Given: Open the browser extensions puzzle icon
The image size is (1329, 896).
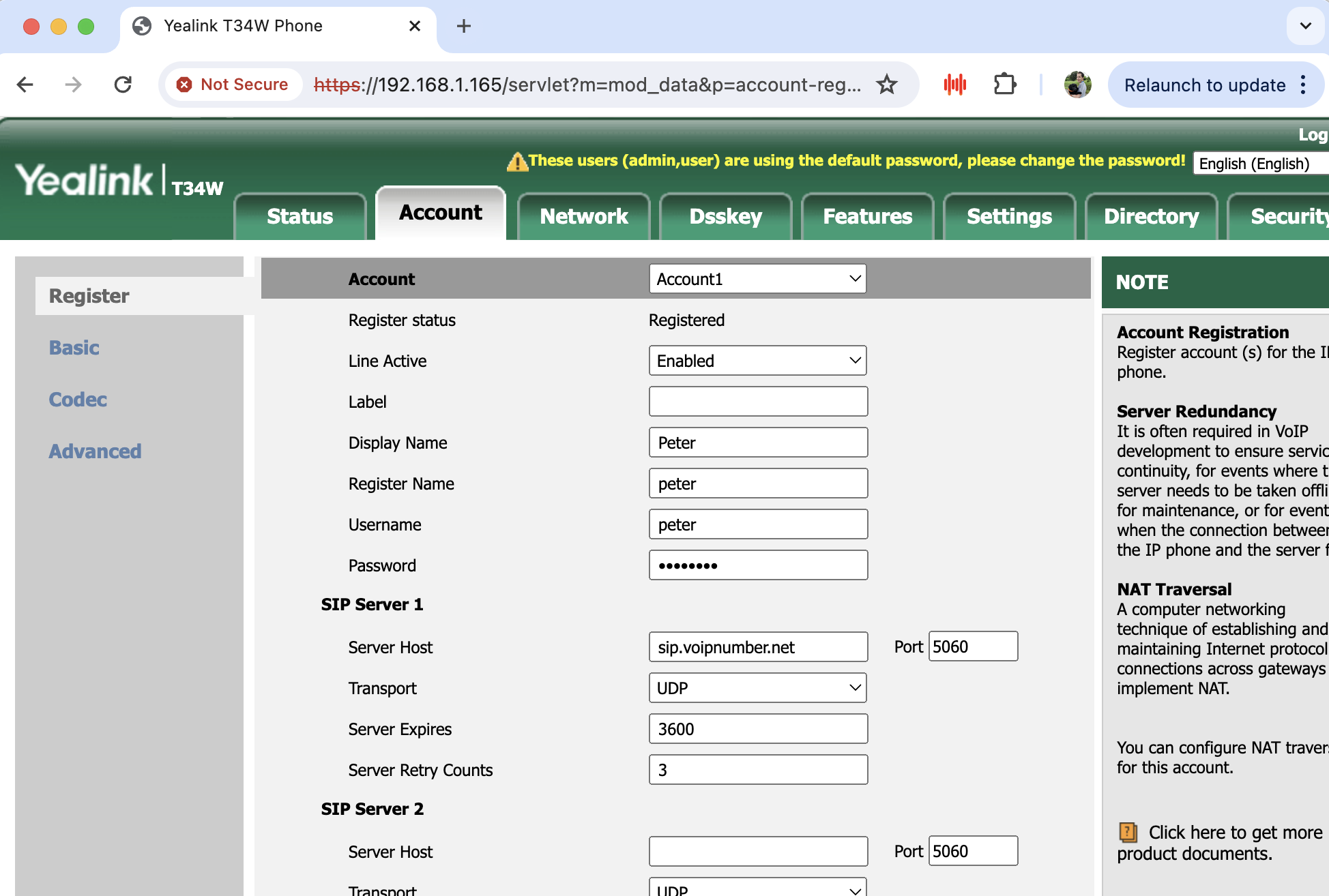Looking at the screenshot, I should click(1004, 85).
